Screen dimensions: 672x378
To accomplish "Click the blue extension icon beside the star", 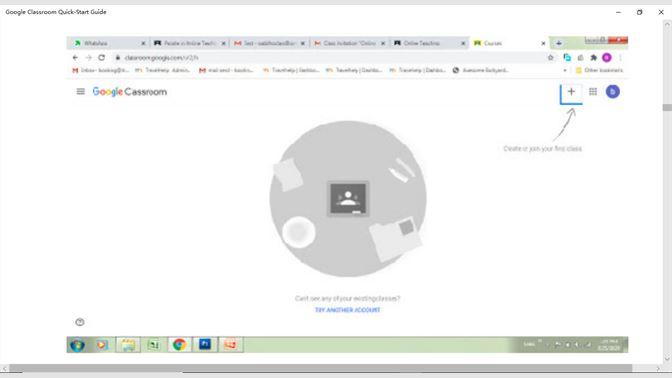I will [x=567, y=57].
